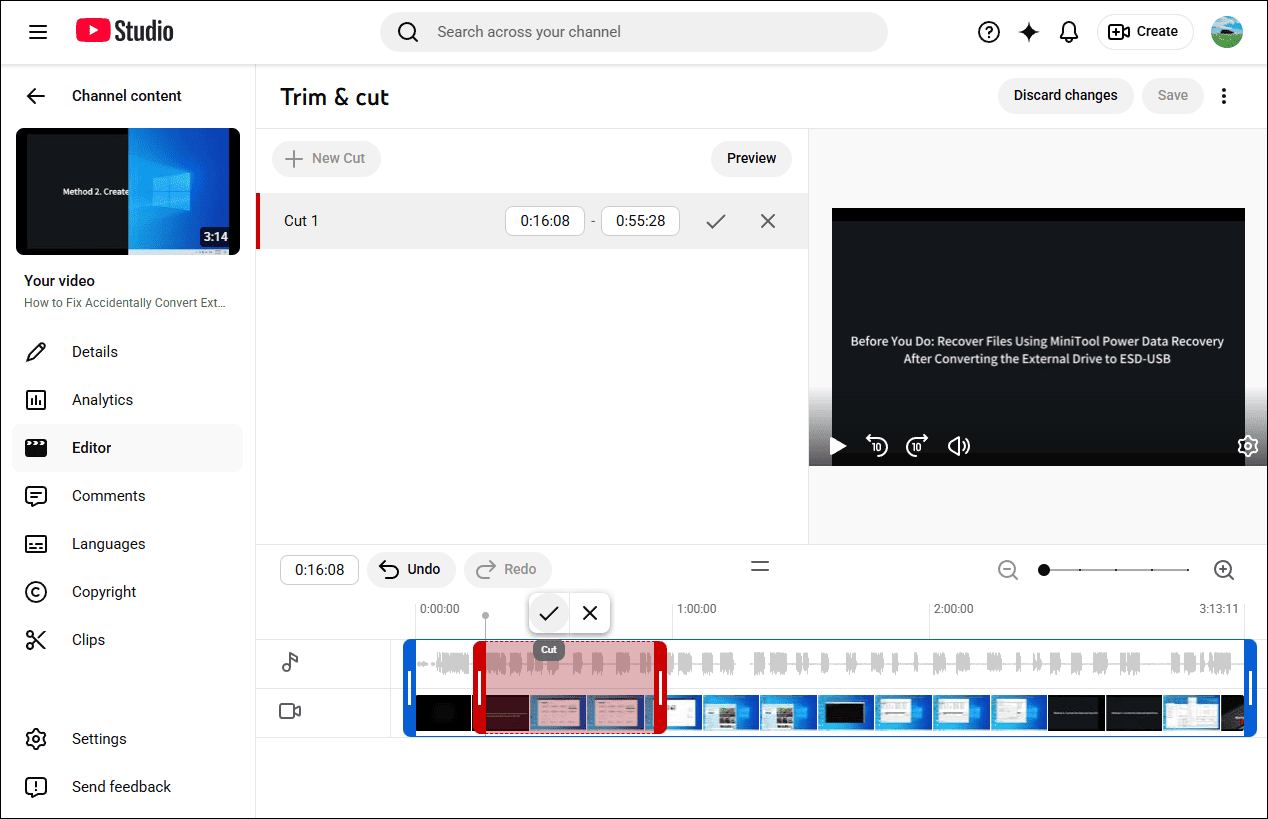Click the Discard changes button

click(x=1065, y=95)
